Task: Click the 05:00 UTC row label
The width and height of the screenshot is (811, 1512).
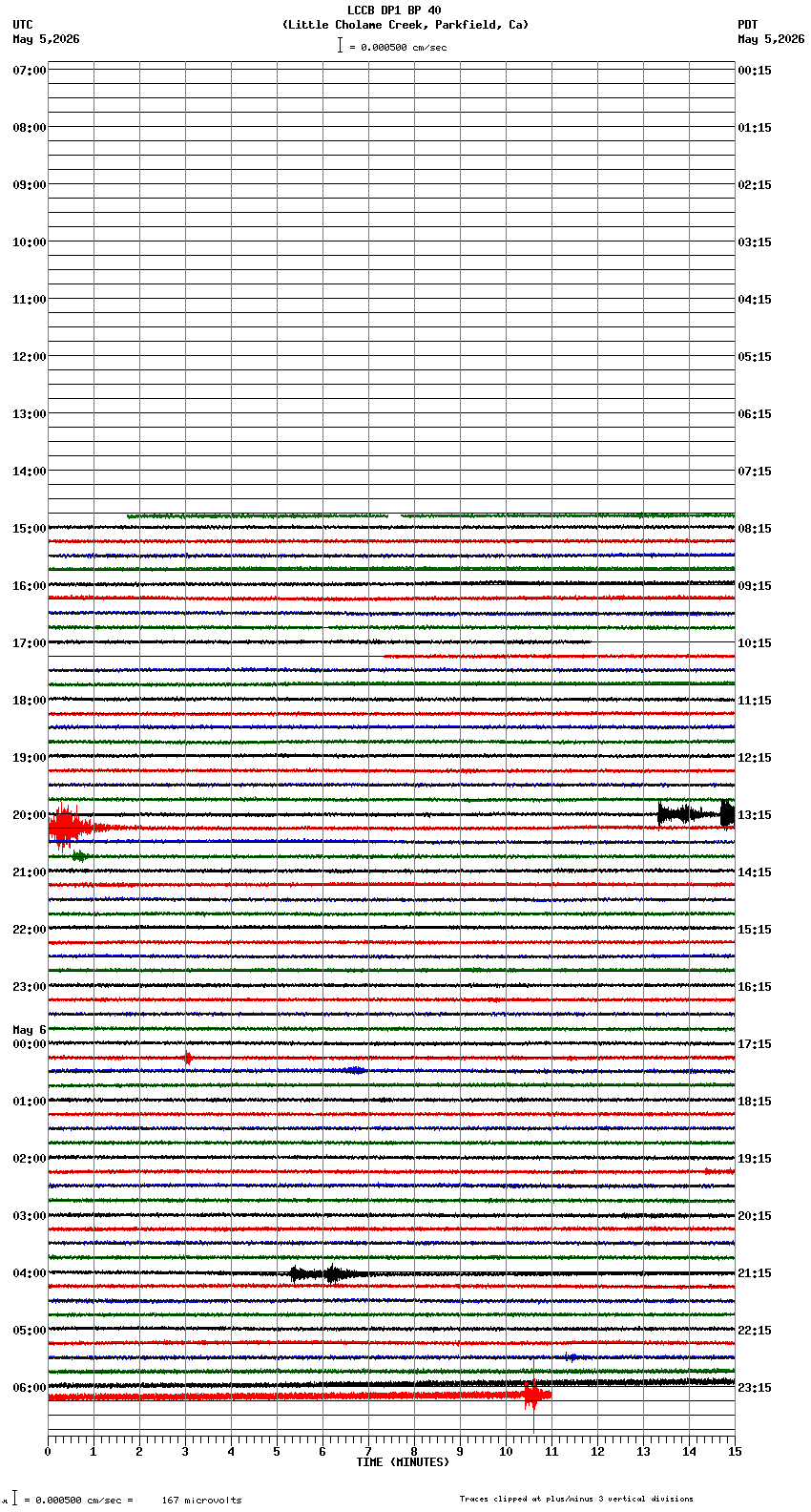Action: pos(30,1331)
